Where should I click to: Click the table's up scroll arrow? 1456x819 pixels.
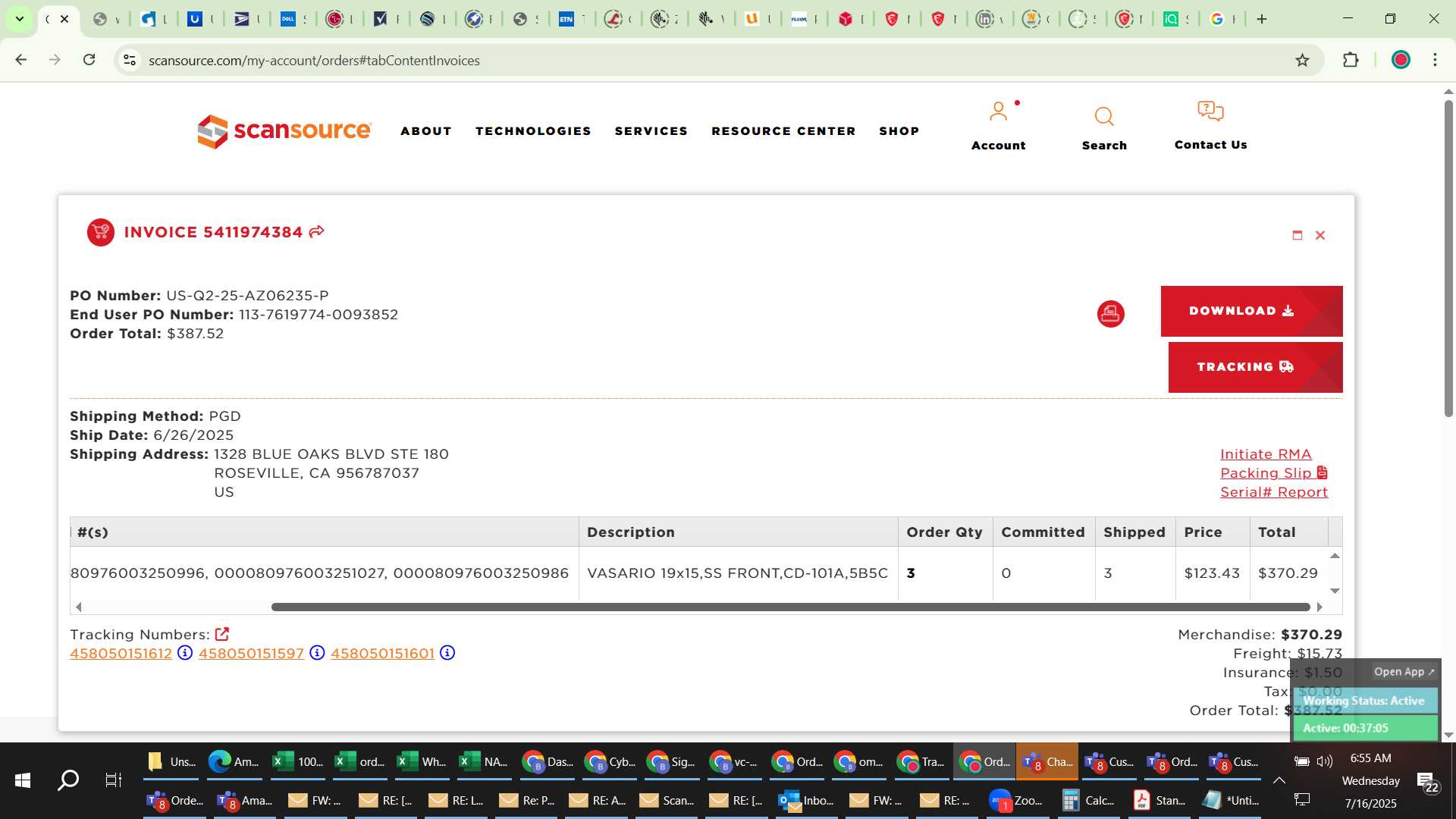(1335, 556)
